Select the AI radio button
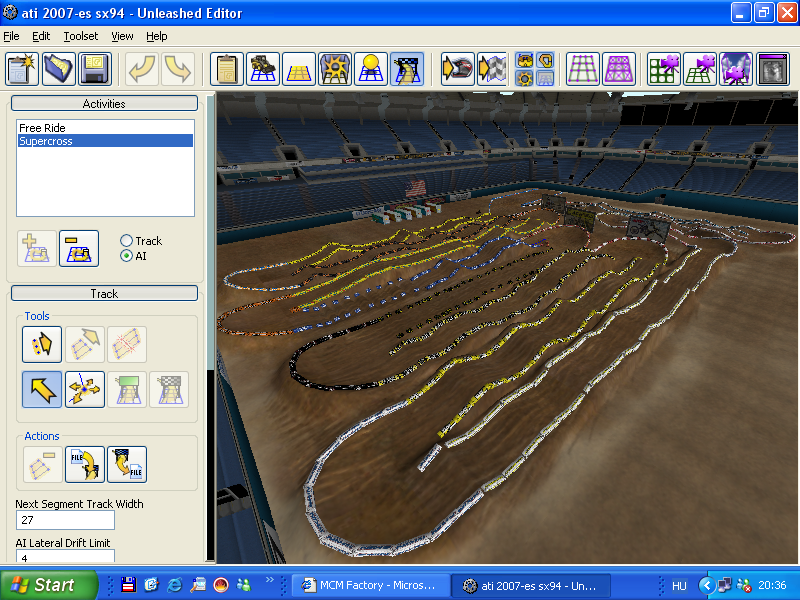This screenshot has width=800, height=600. coord(127,256)
